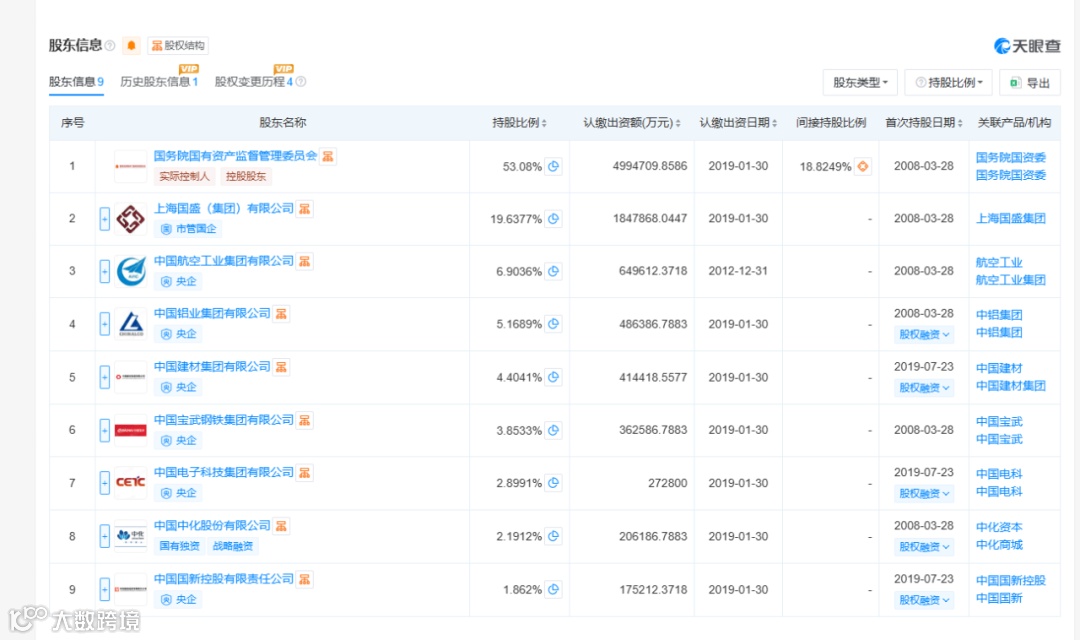Click pie chart icon next to 1.862%
This screenshot has height=640, width=1080.
[x=553, y=590]
